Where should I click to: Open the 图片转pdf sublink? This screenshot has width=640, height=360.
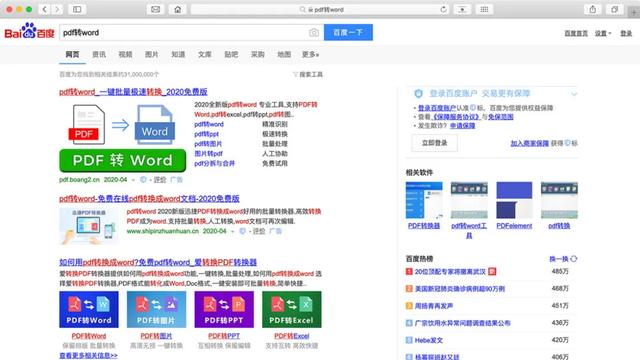pos(209,153)
